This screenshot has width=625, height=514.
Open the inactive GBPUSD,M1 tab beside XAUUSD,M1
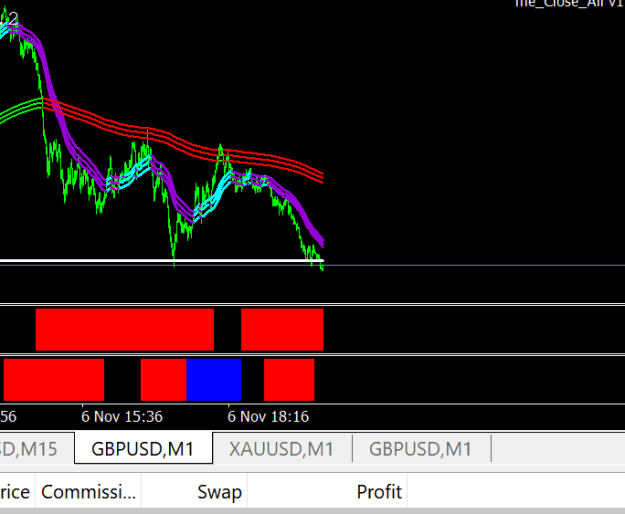[421, 449]
